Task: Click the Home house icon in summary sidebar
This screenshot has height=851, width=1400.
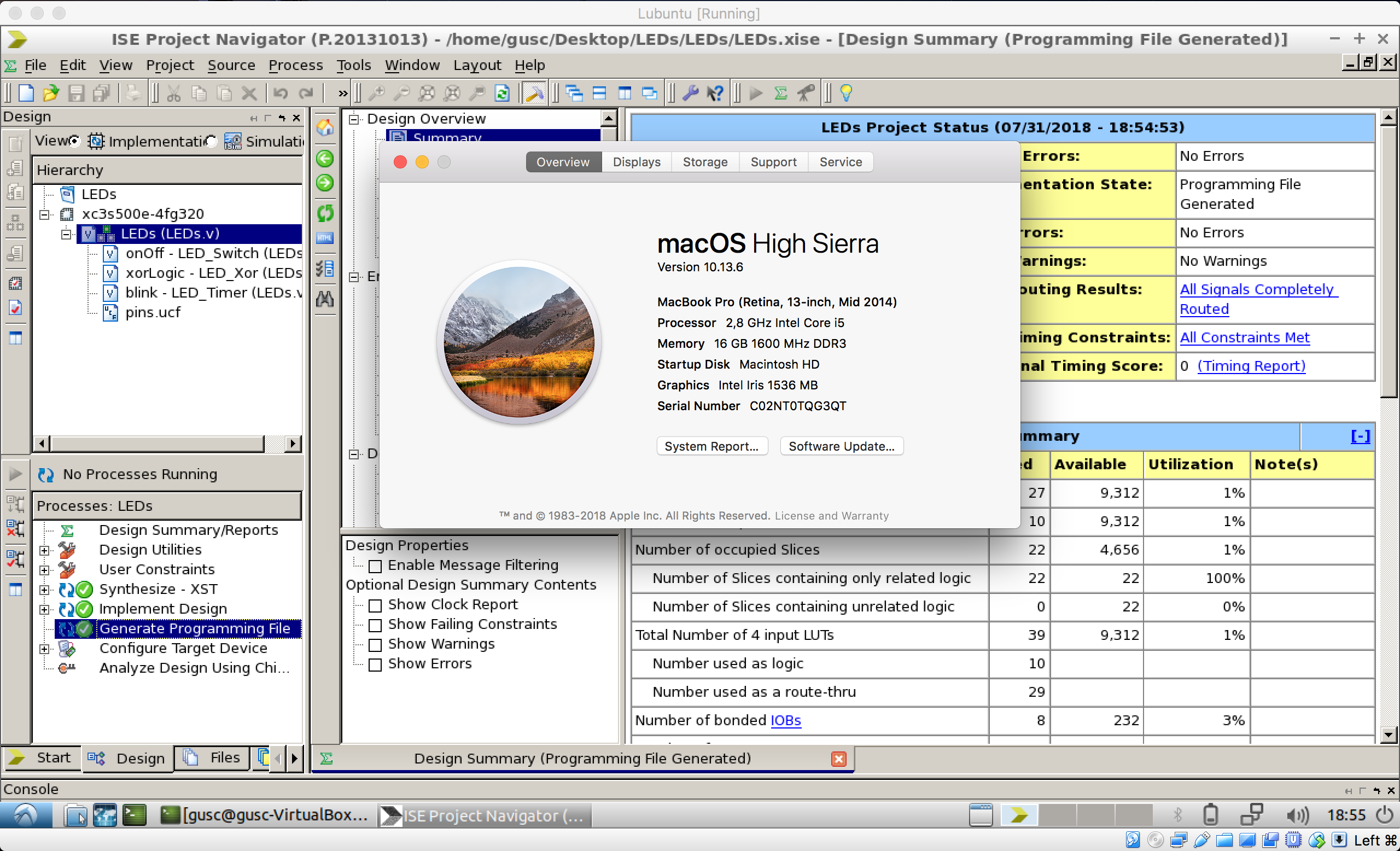Action: (x=325, y=128)
